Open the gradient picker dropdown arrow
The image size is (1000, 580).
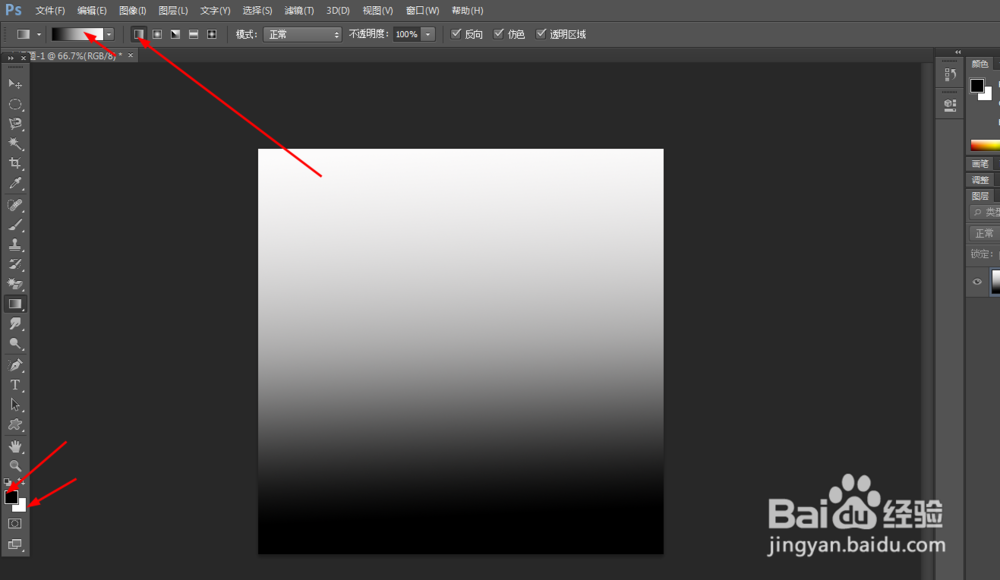coord(109,34)
